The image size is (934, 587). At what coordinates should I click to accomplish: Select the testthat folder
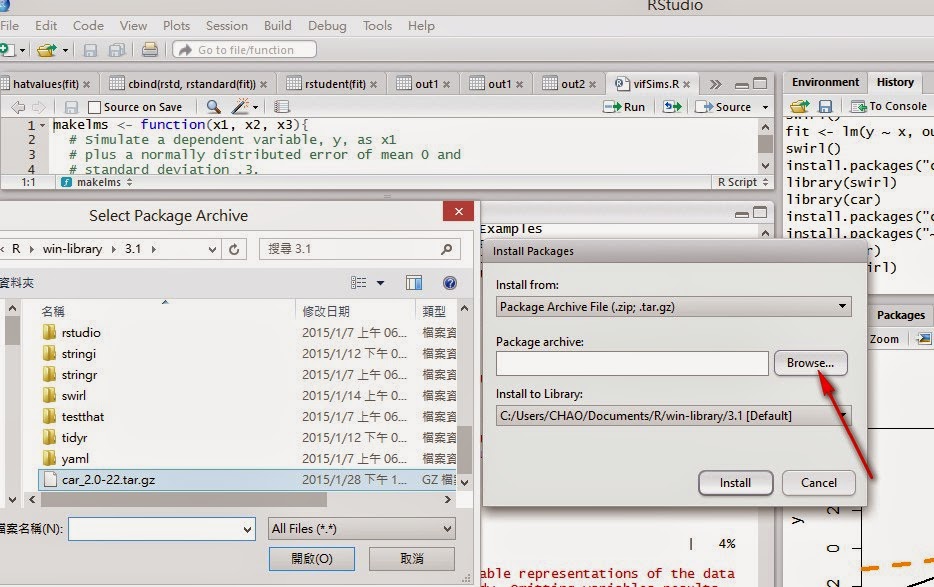83,417
